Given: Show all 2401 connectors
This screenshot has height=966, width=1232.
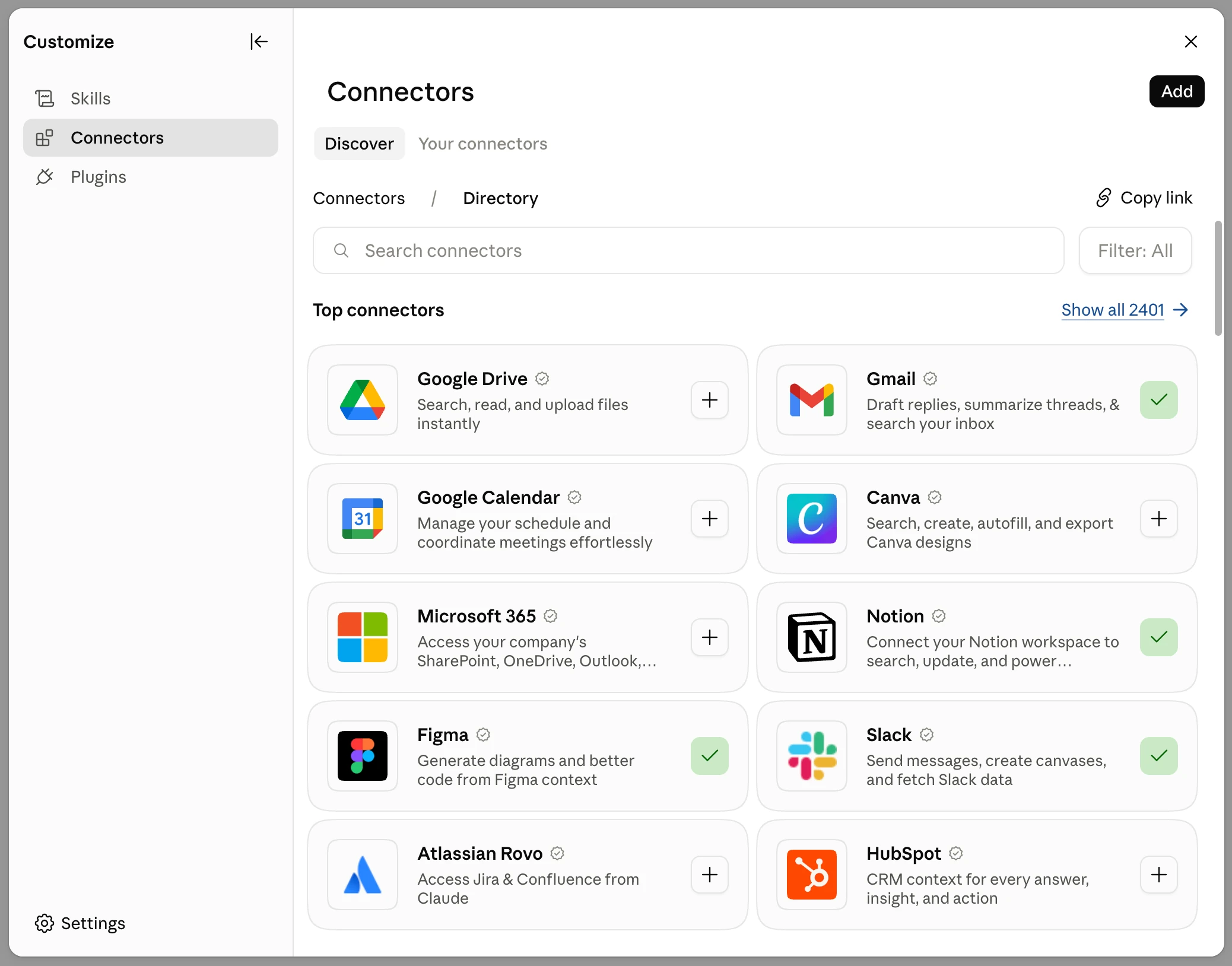Looking at the screenshot, I should 1112,310.
